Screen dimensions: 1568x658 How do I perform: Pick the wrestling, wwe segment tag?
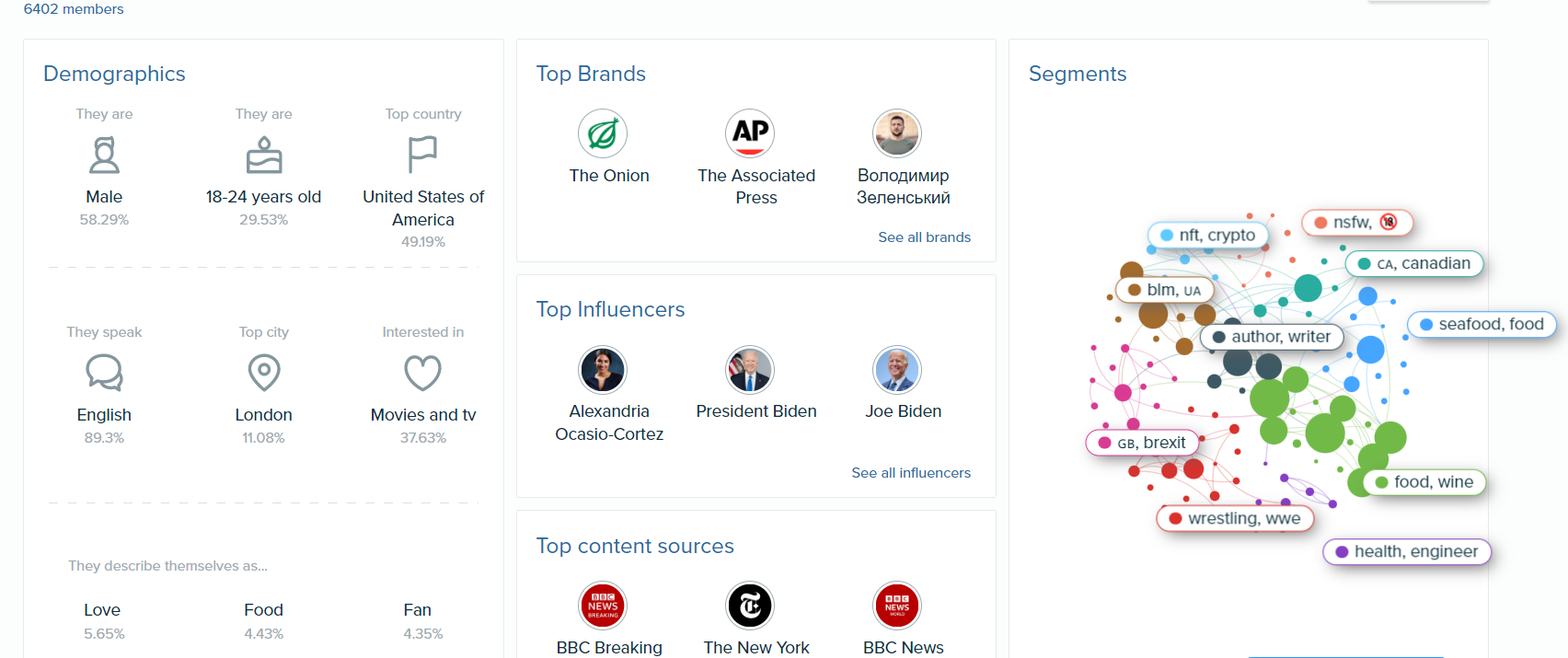(1235, 518)
